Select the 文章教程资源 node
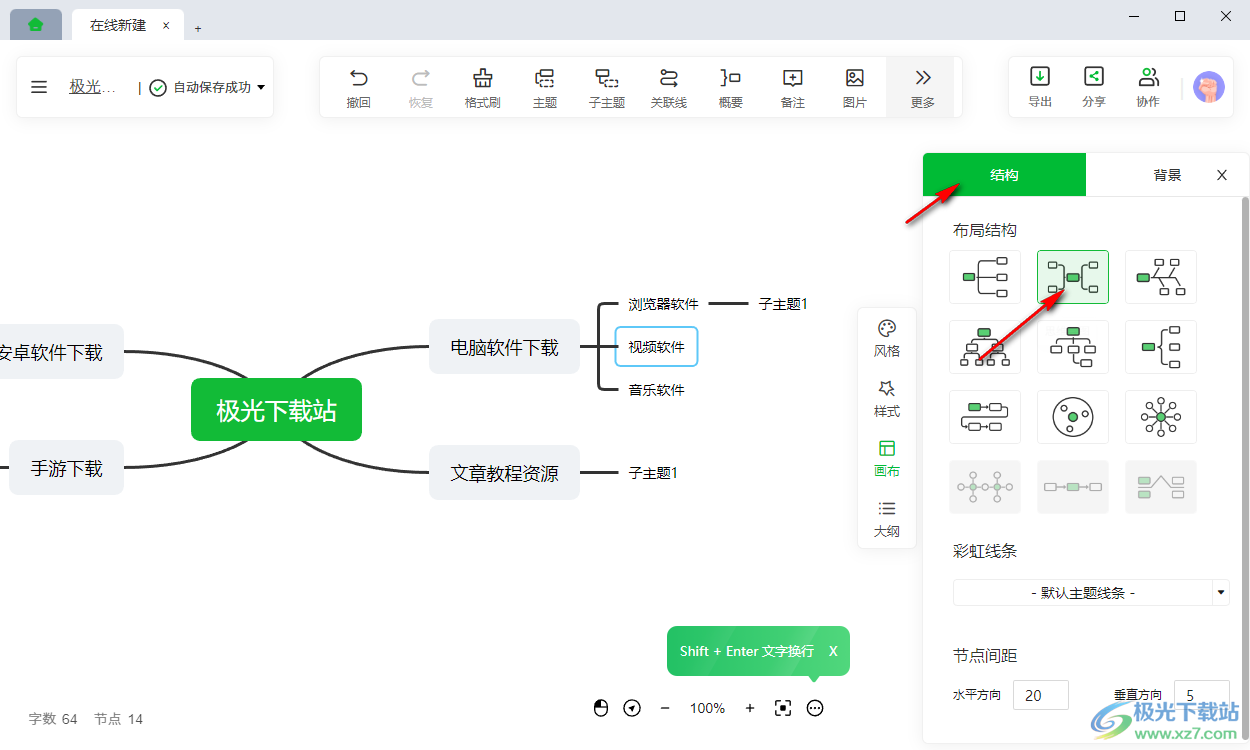 coord(504,473)
